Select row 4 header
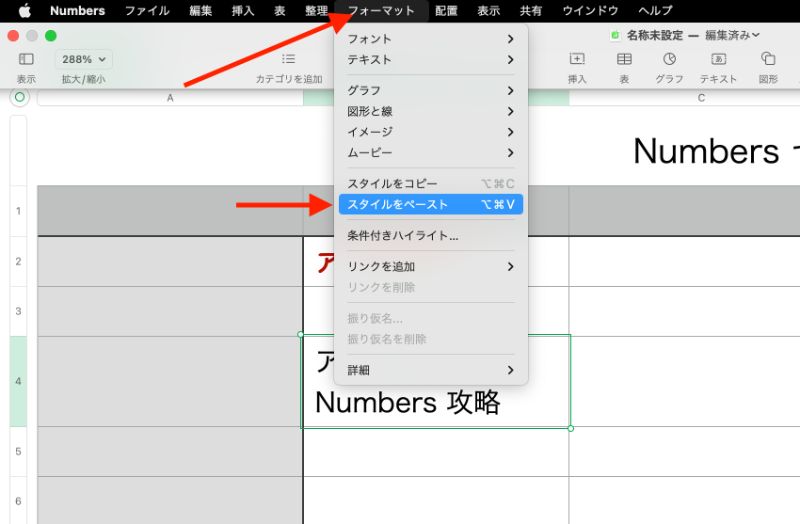Viewport: 800px width, 524px height. point(18,381)
